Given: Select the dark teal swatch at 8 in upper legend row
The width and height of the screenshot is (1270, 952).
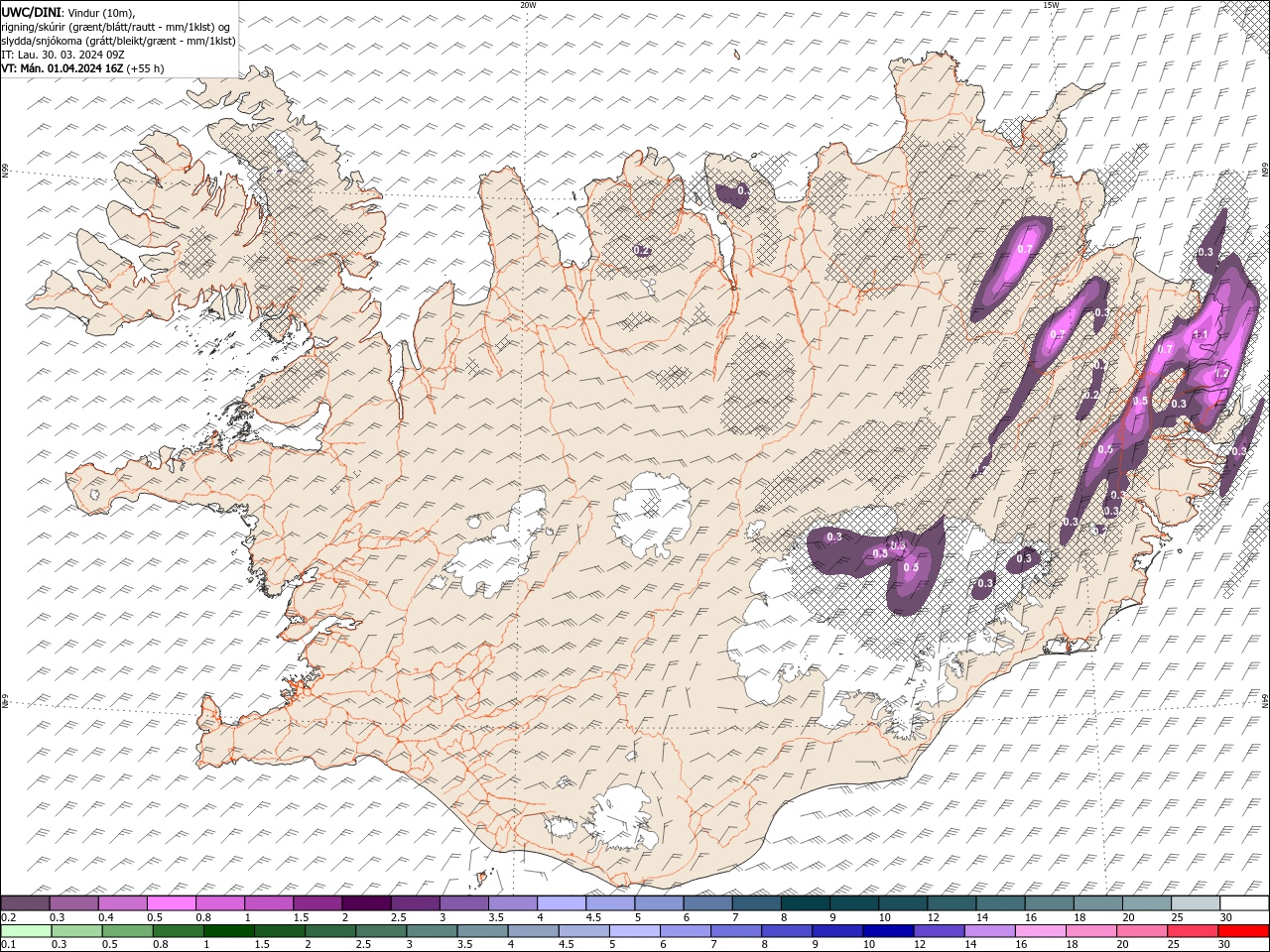Looking at the screenshot, I should 806,902.
